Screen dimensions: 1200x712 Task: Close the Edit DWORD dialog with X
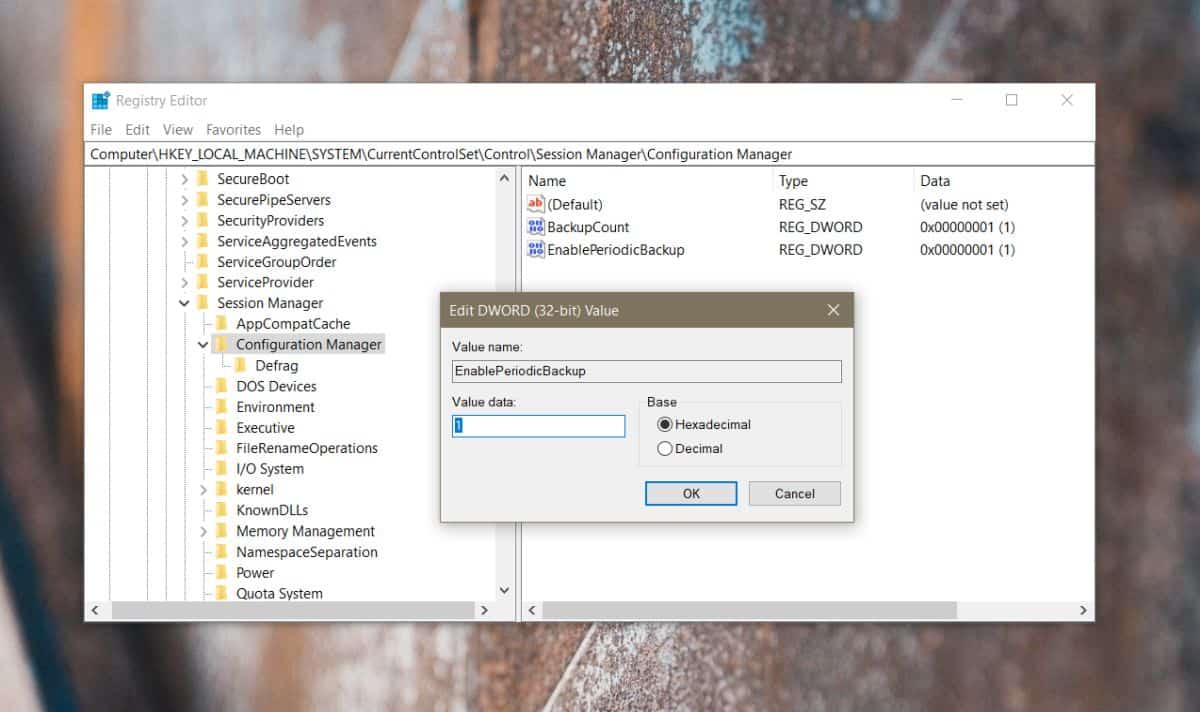click(833, 310)
